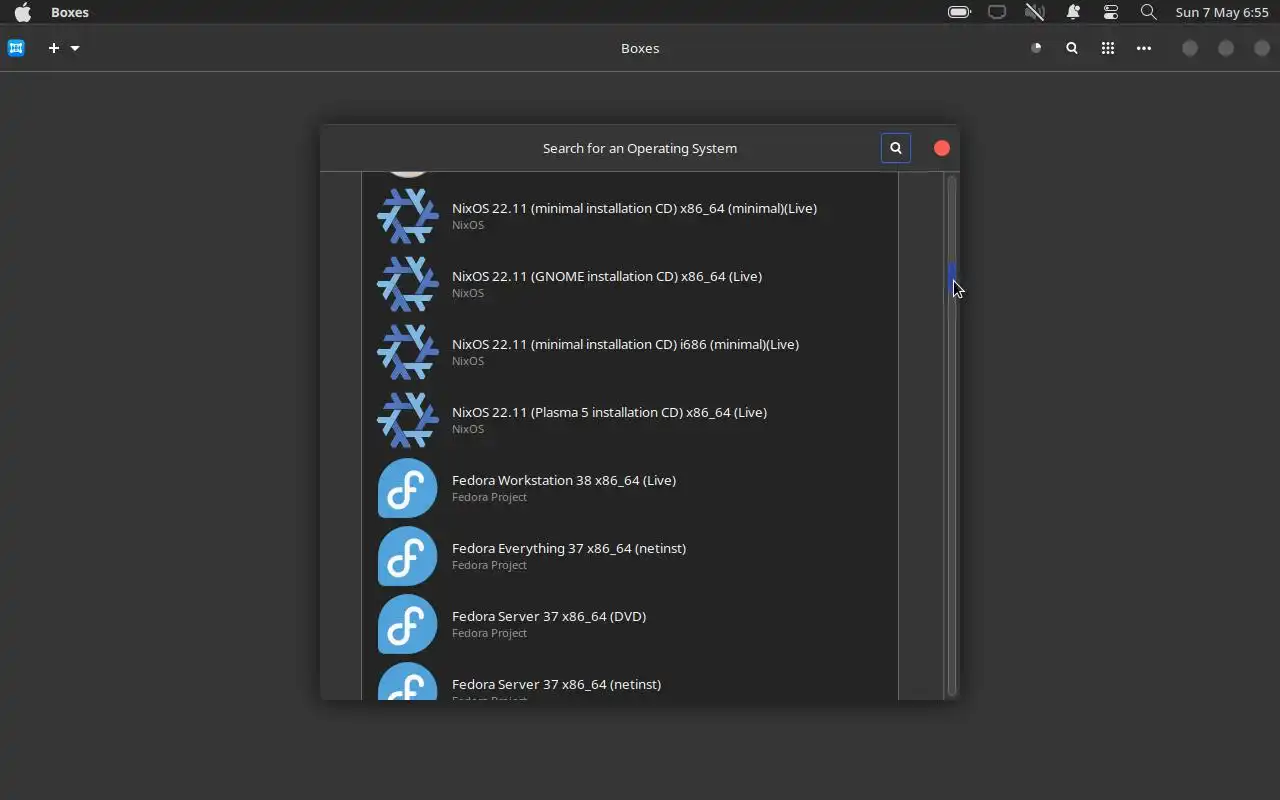Click the screen mirroring icon in the menu bar

click(x=997, y=12)
